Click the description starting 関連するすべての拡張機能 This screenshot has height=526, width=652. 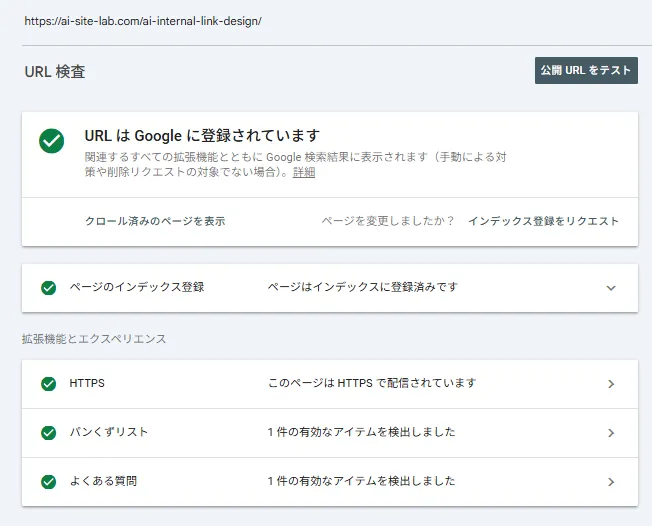tap(295, 165)
